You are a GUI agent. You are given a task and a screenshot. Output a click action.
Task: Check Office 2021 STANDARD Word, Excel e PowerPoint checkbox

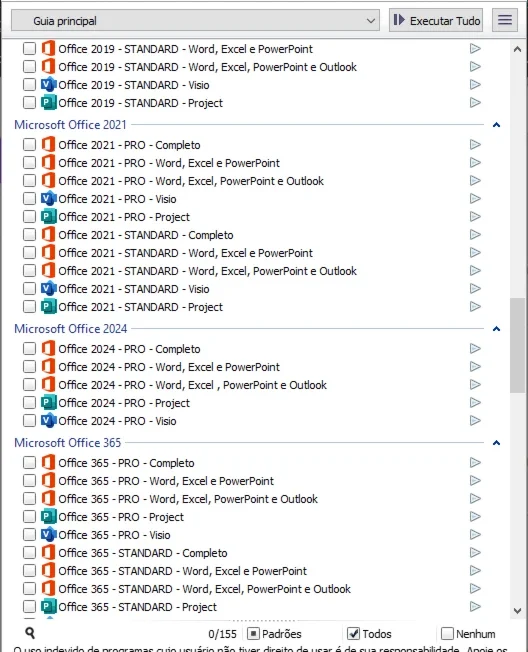30,253
